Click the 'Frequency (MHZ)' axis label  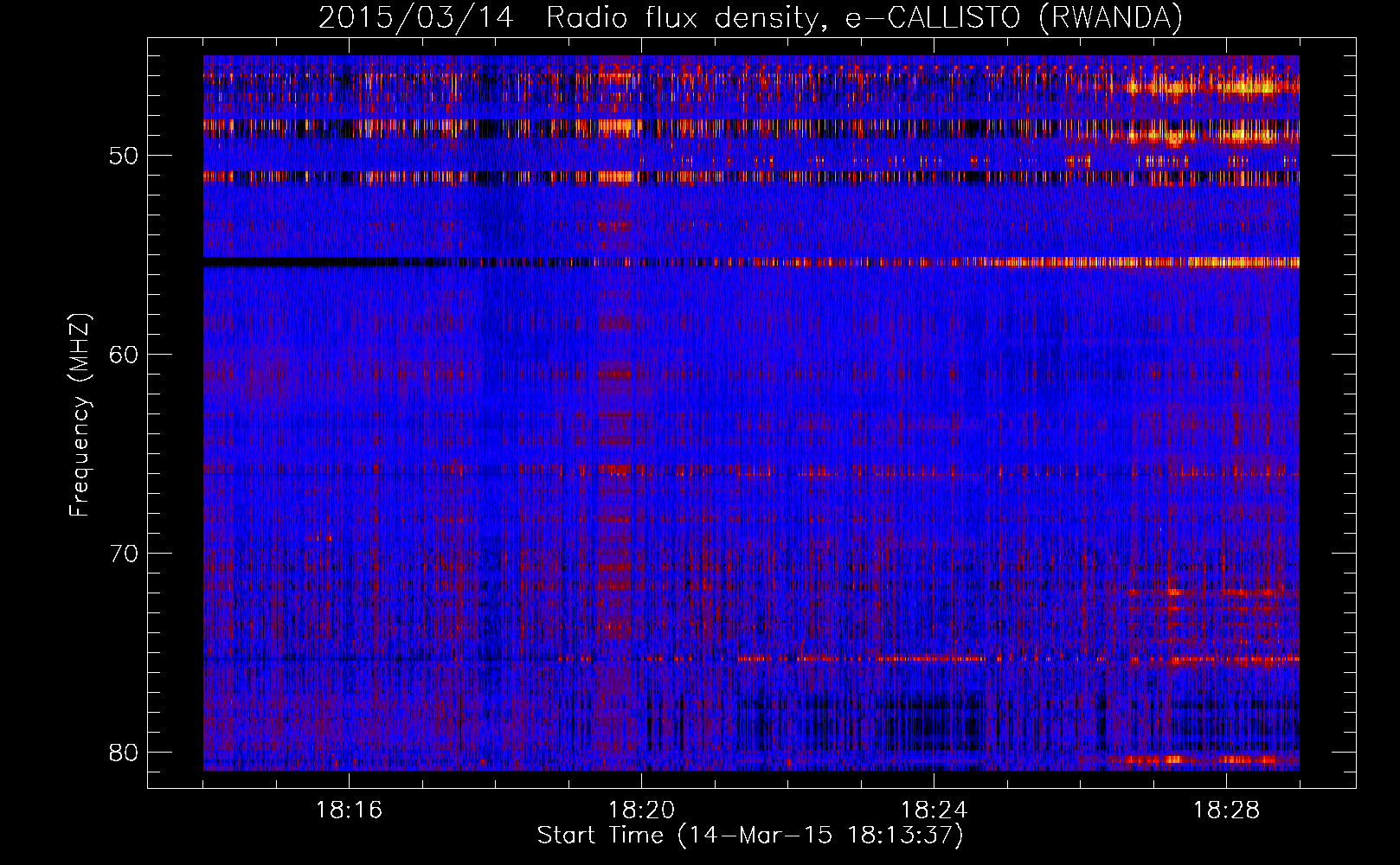pos(80,415)
